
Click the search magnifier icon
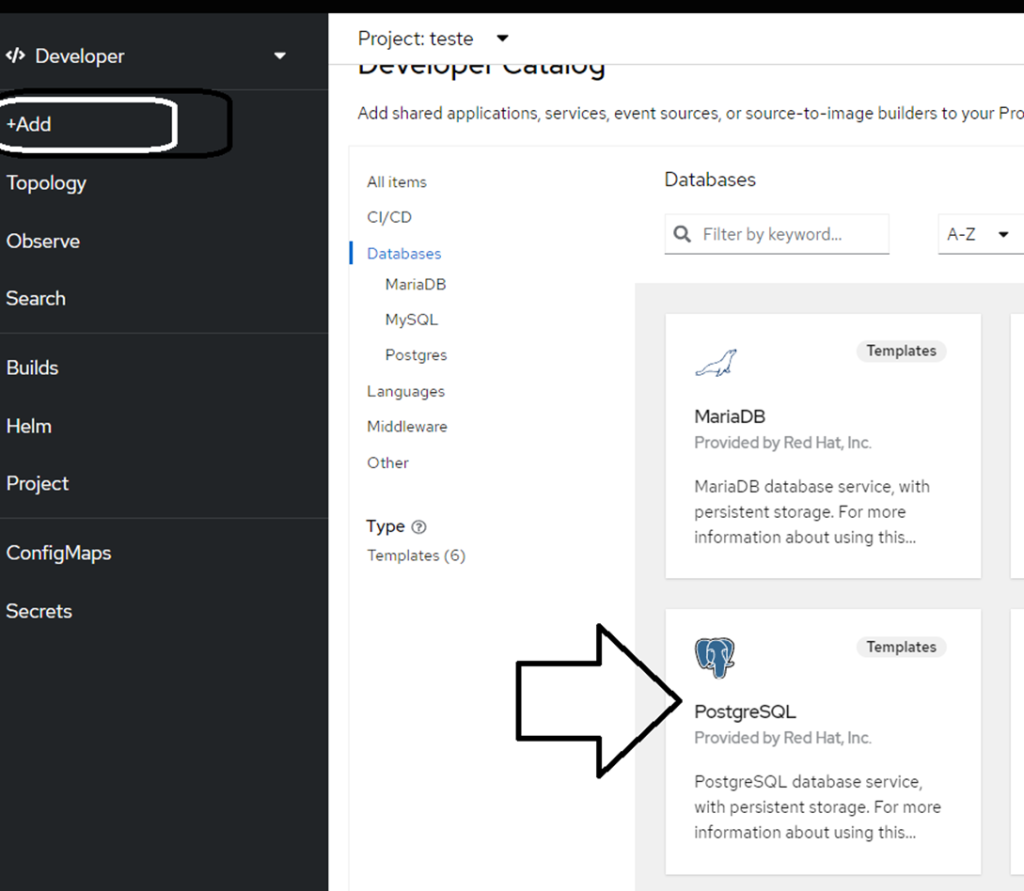pyautogui.click(x=682, y=234)
